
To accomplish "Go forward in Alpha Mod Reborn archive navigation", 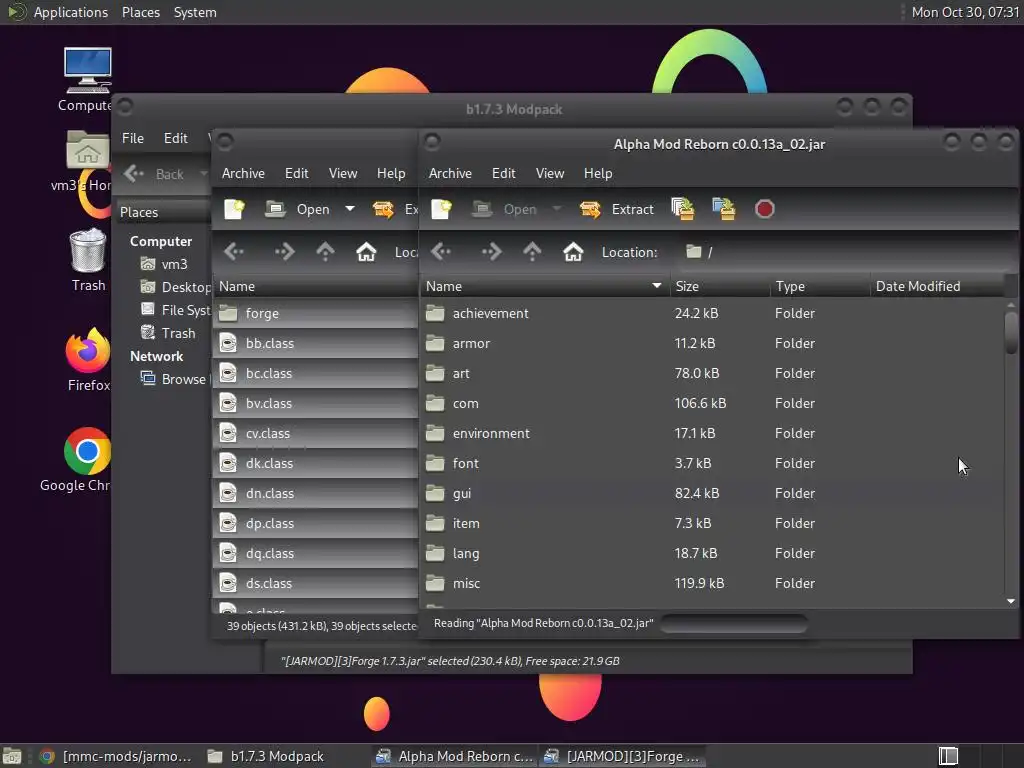I will tap(491, 251).
